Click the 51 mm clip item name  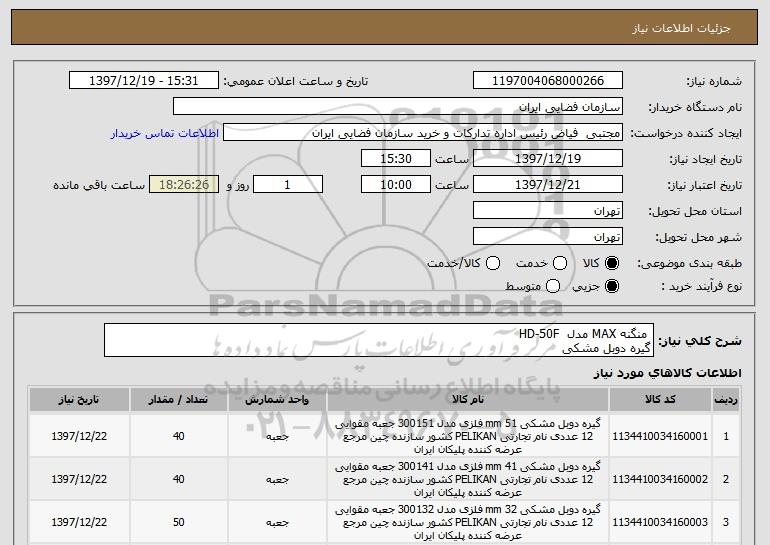point(468,436)
